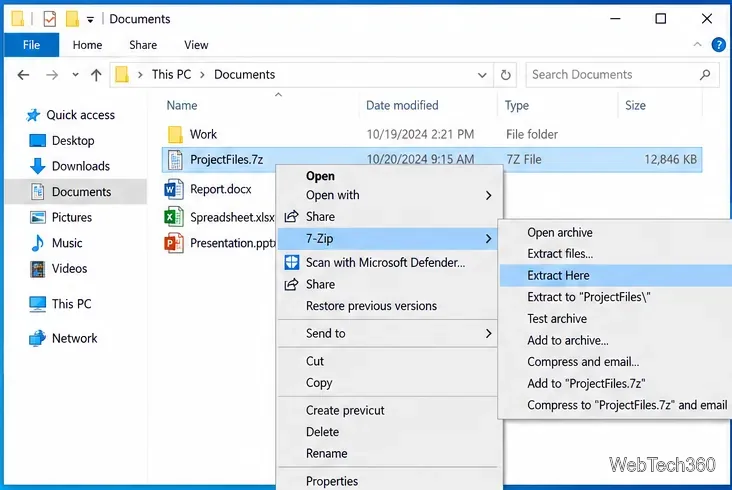
Task: Choose Open in the context menu
Action: 320,176
